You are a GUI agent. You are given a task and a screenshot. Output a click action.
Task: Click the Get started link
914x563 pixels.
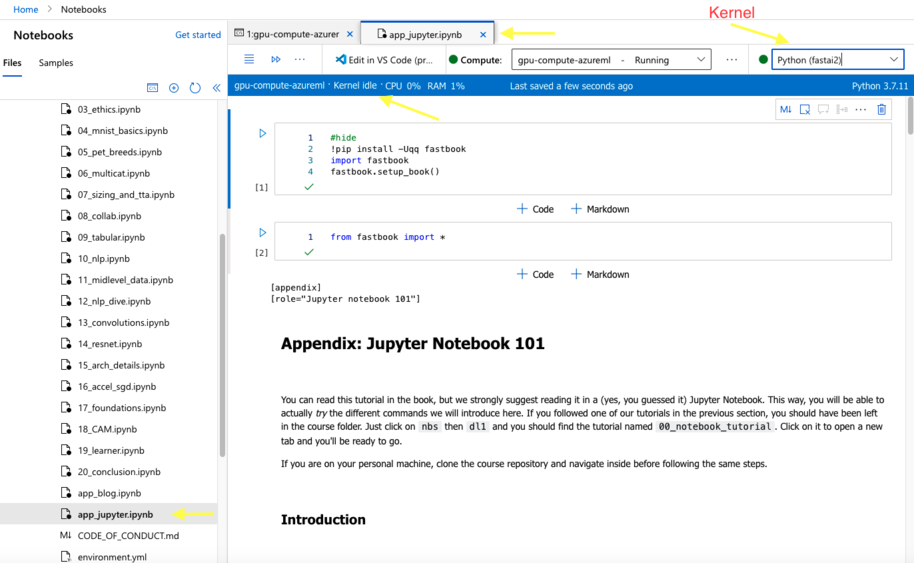click(198, 35)
